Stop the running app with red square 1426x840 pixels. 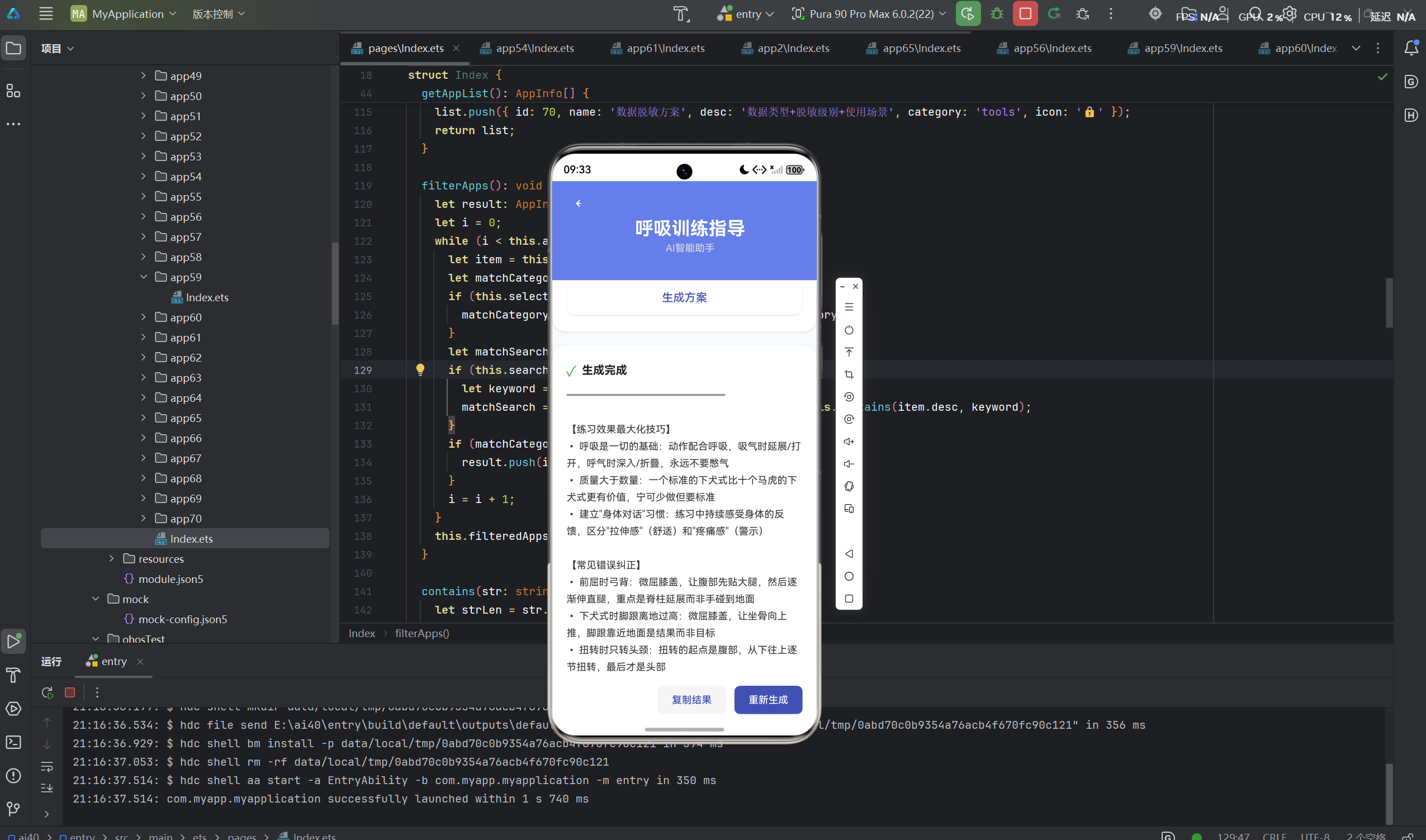click(1025, 13)
